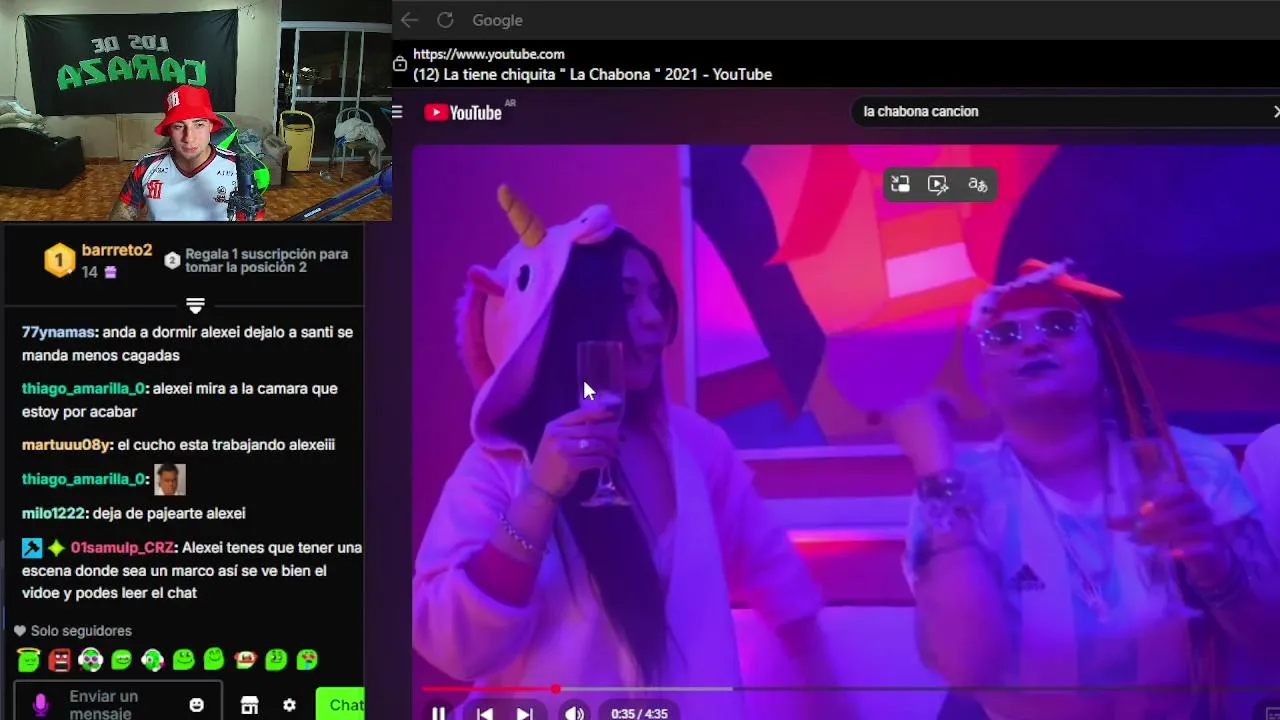Click 'Regala 1 suscripción' position 2 prompt
This screenshot has height=720, width=1280.
(x=257, y=261)
